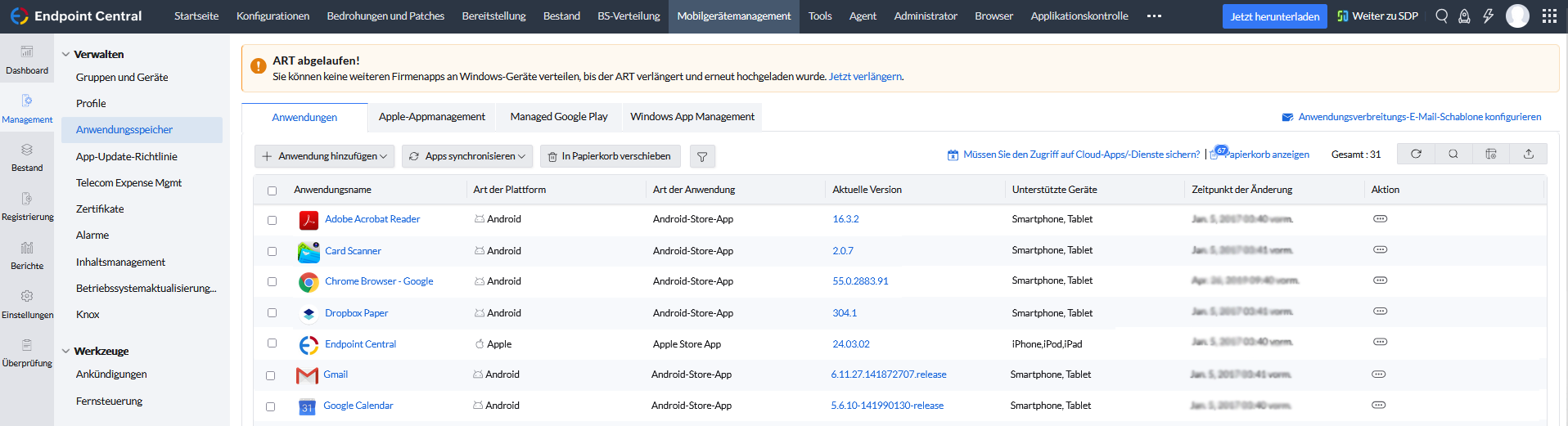Check the Endpoint Central app row

(x=272, y=343)
